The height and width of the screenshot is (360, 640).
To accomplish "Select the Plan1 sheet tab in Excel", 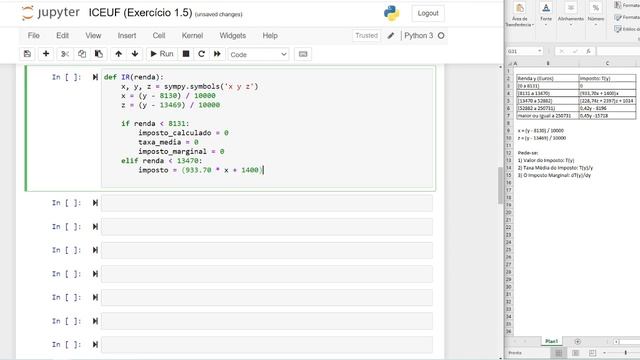I will (551, 341).
